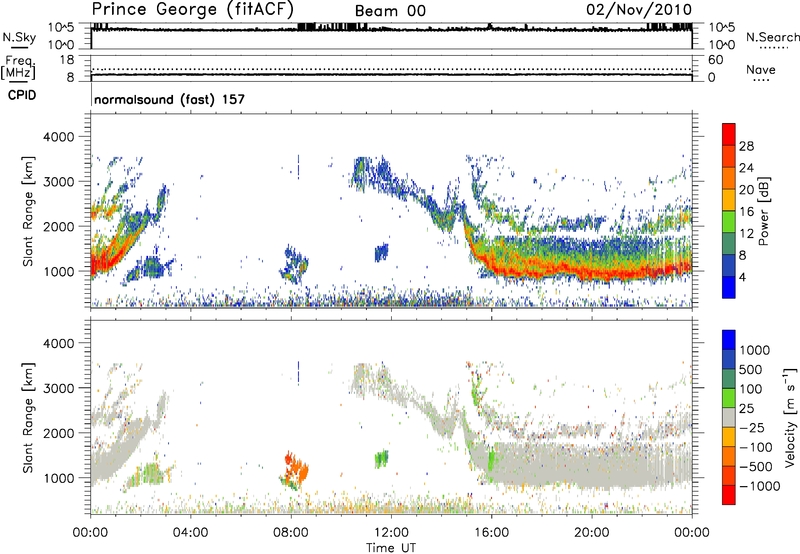Click the 'normalsound (fast) 157' mode text
The width and height of the screenshot is (800, 554).
(169, 99)
